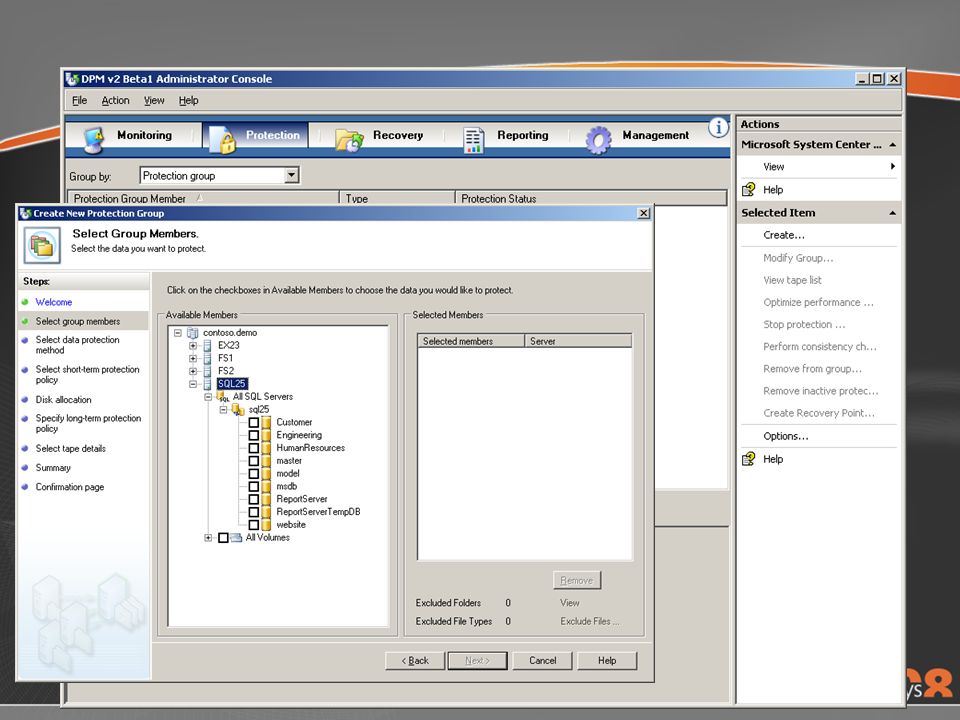Image resolution: width=960 pixels, height=720 pixels.
Task: Click the All SQL Servers icon
Action: coord(223,397)
